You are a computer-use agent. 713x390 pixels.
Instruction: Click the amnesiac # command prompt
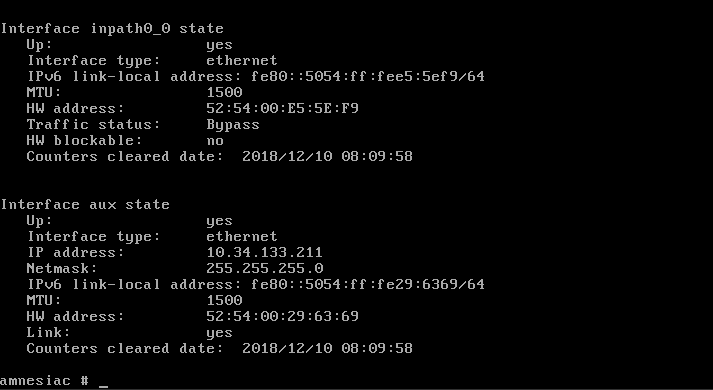pos(44,380)
